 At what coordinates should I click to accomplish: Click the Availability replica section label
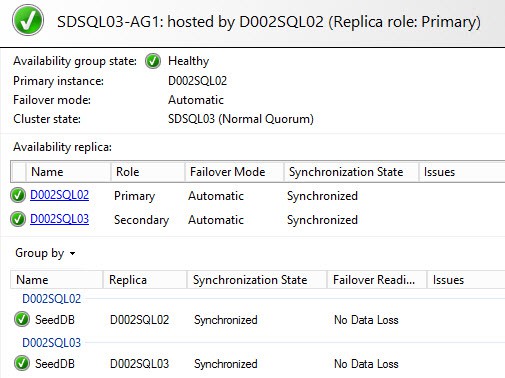[62, 147]
